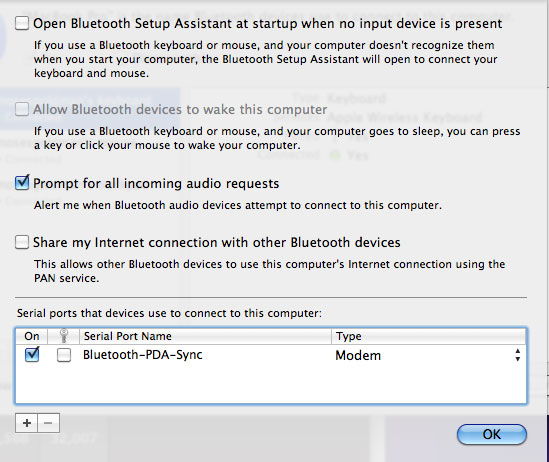Viewport: 549px width, 462px height.
Task: Click the key icon column header
Action: coord(63,336)
